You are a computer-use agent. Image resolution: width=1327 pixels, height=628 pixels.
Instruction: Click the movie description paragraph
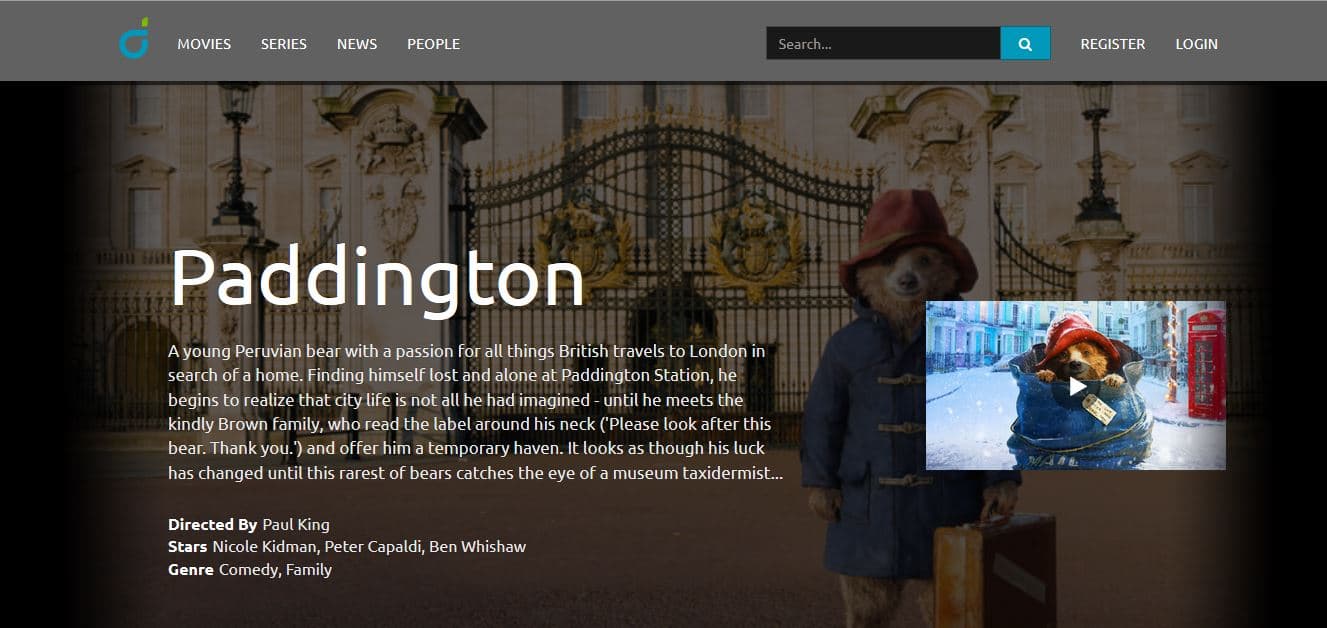pos(475,412)
